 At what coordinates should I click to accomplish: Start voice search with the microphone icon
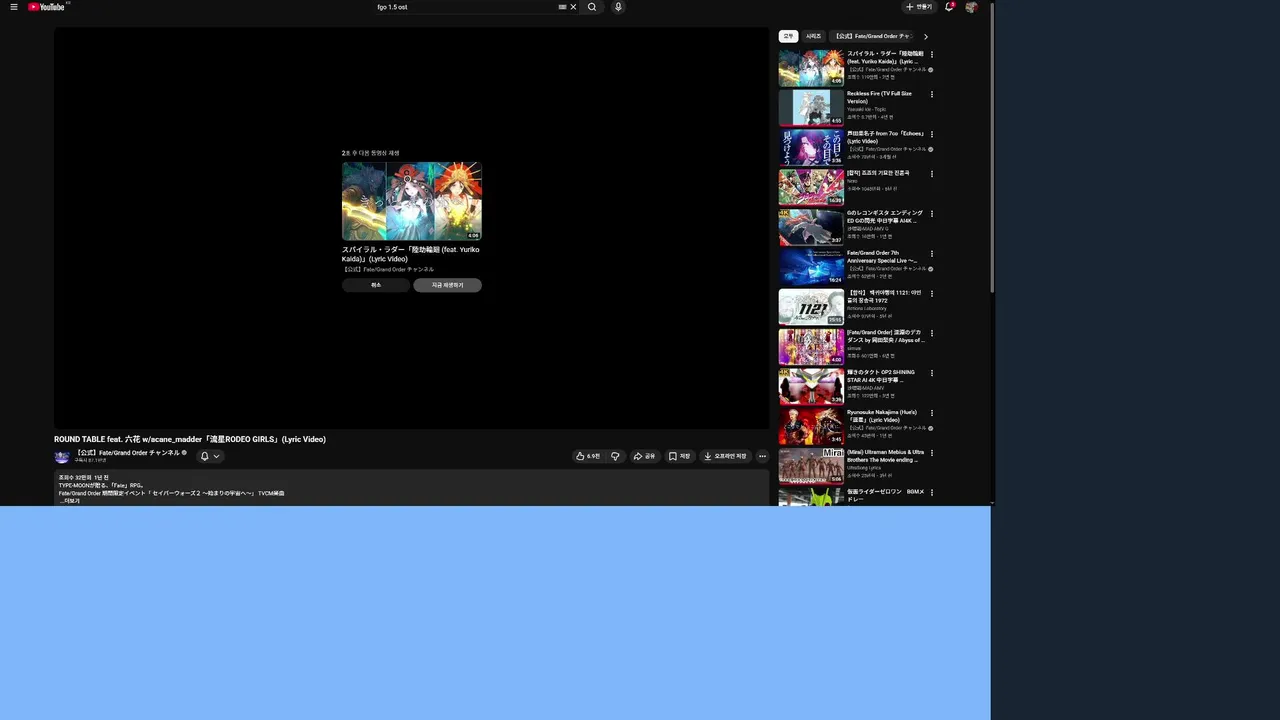[x=618, y=7]
